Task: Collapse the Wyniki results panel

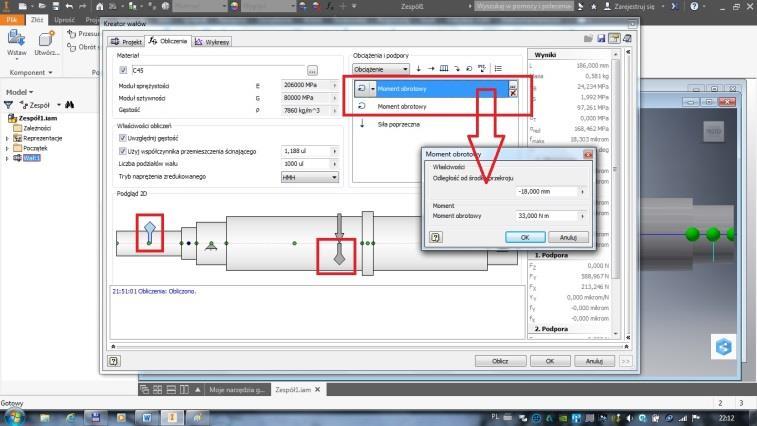Action: (628, 52)
